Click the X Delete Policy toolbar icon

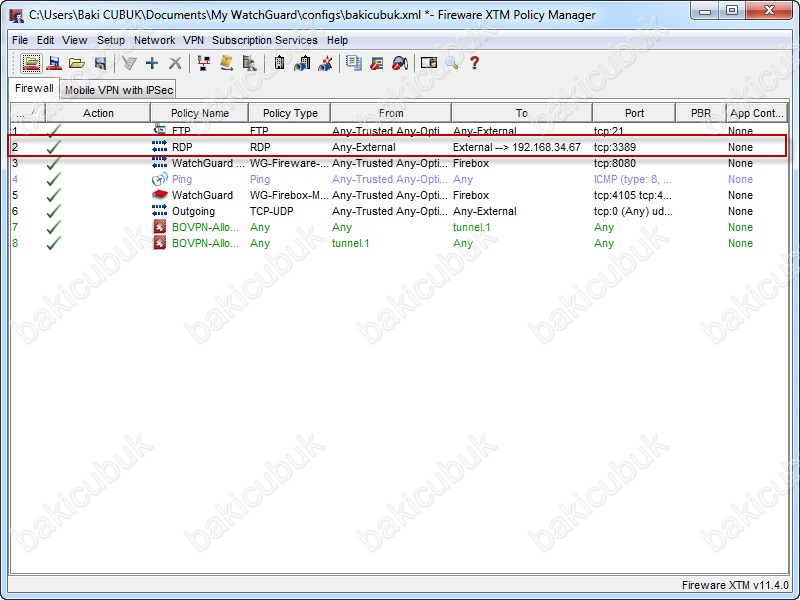click(175, 63)
